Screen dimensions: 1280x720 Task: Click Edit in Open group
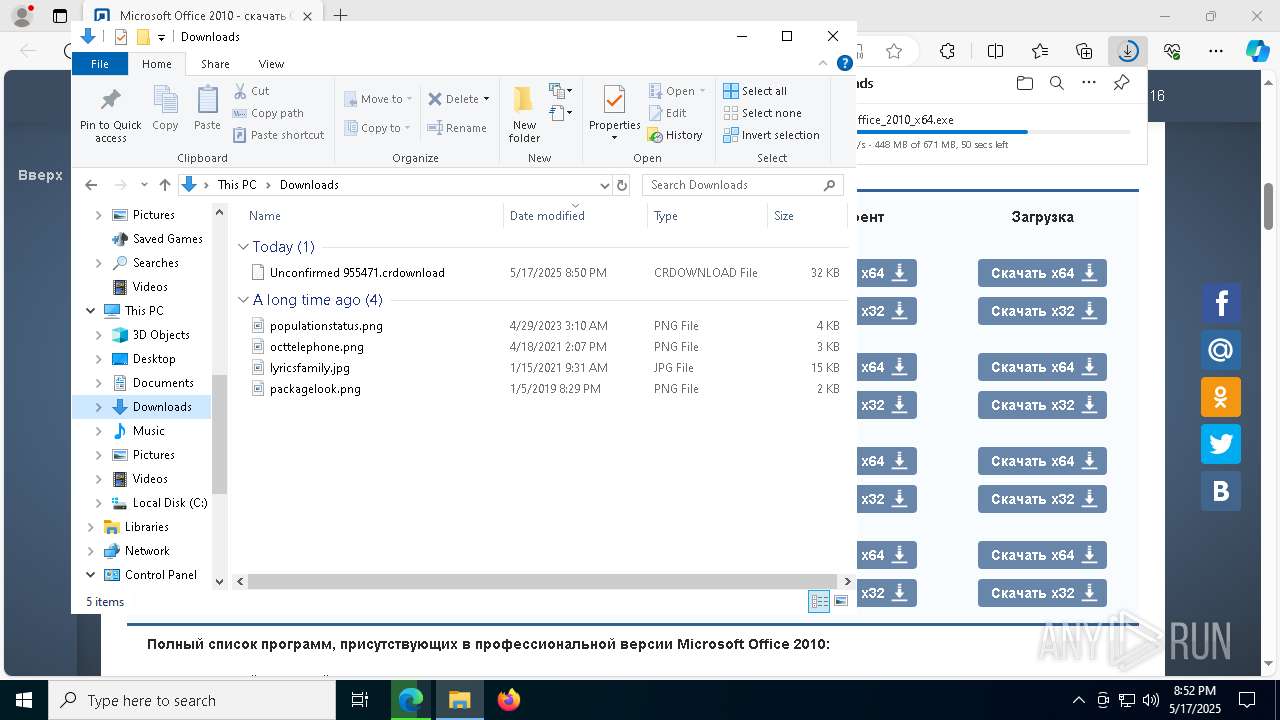point(667,113)
